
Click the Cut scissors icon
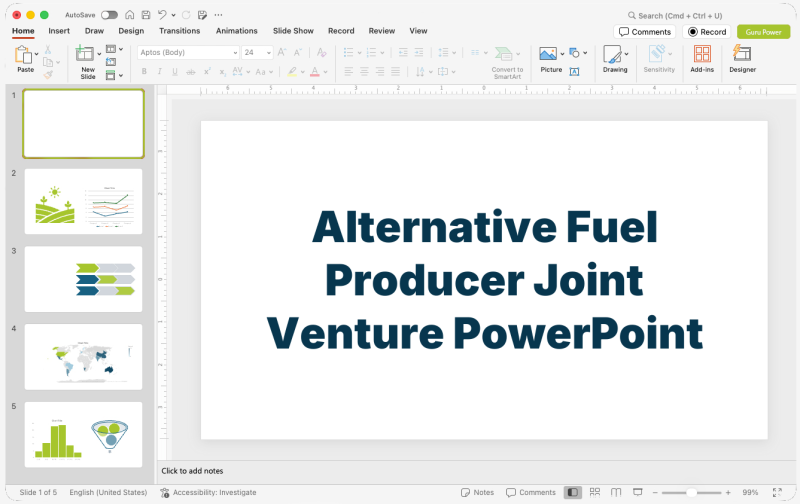(48, 49)
